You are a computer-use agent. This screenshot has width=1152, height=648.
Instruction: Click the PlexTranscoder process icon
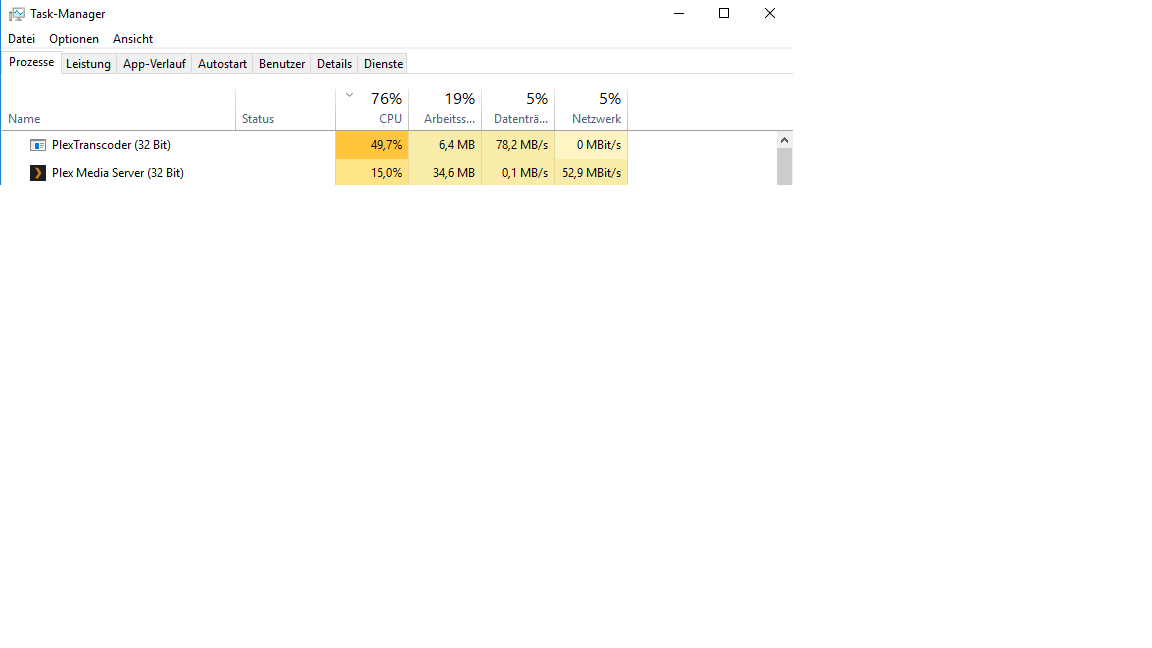pos(37,145)
